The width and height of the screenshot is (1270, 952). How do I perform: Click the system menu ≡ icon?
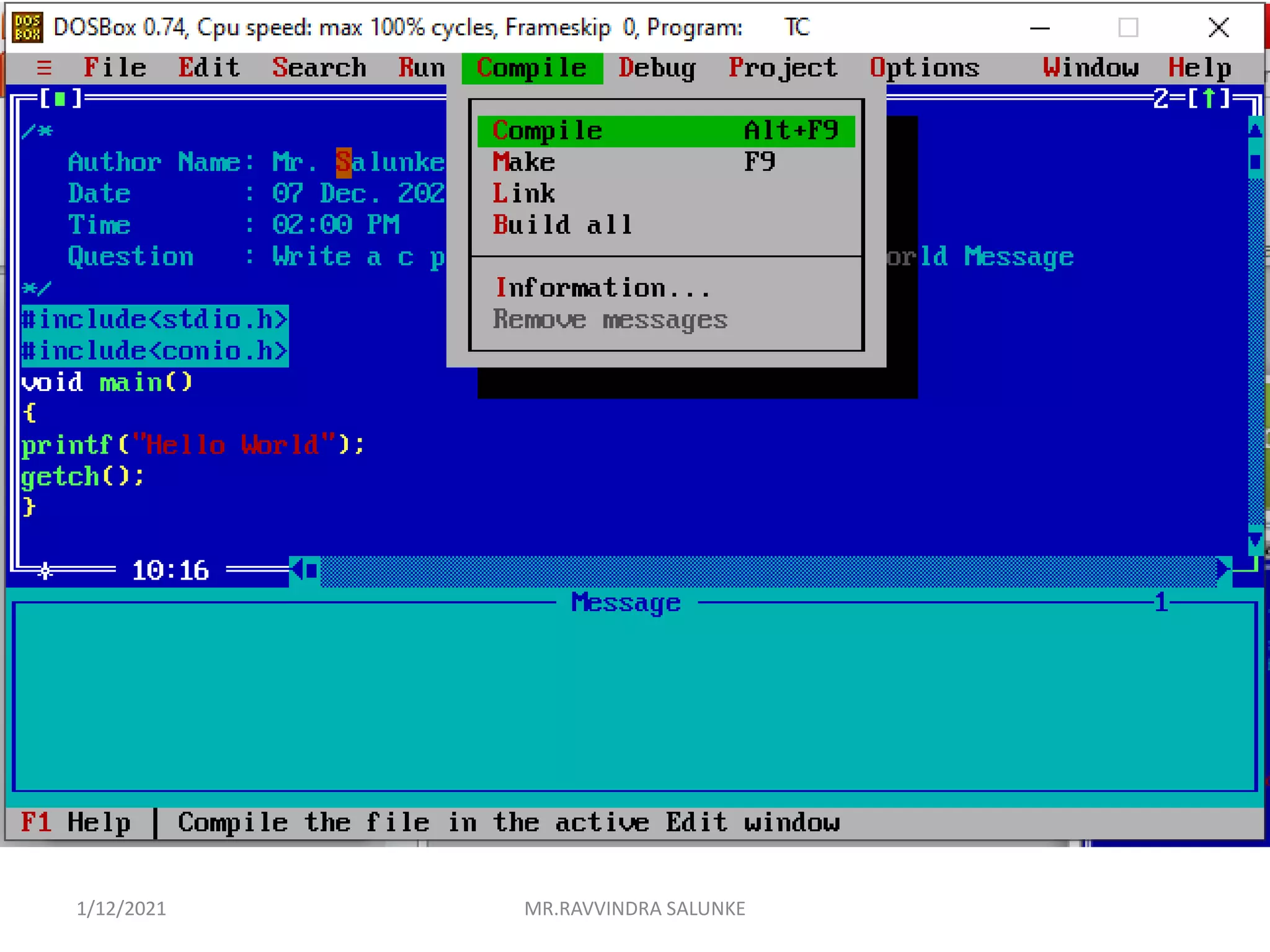(x=44, y=68)
